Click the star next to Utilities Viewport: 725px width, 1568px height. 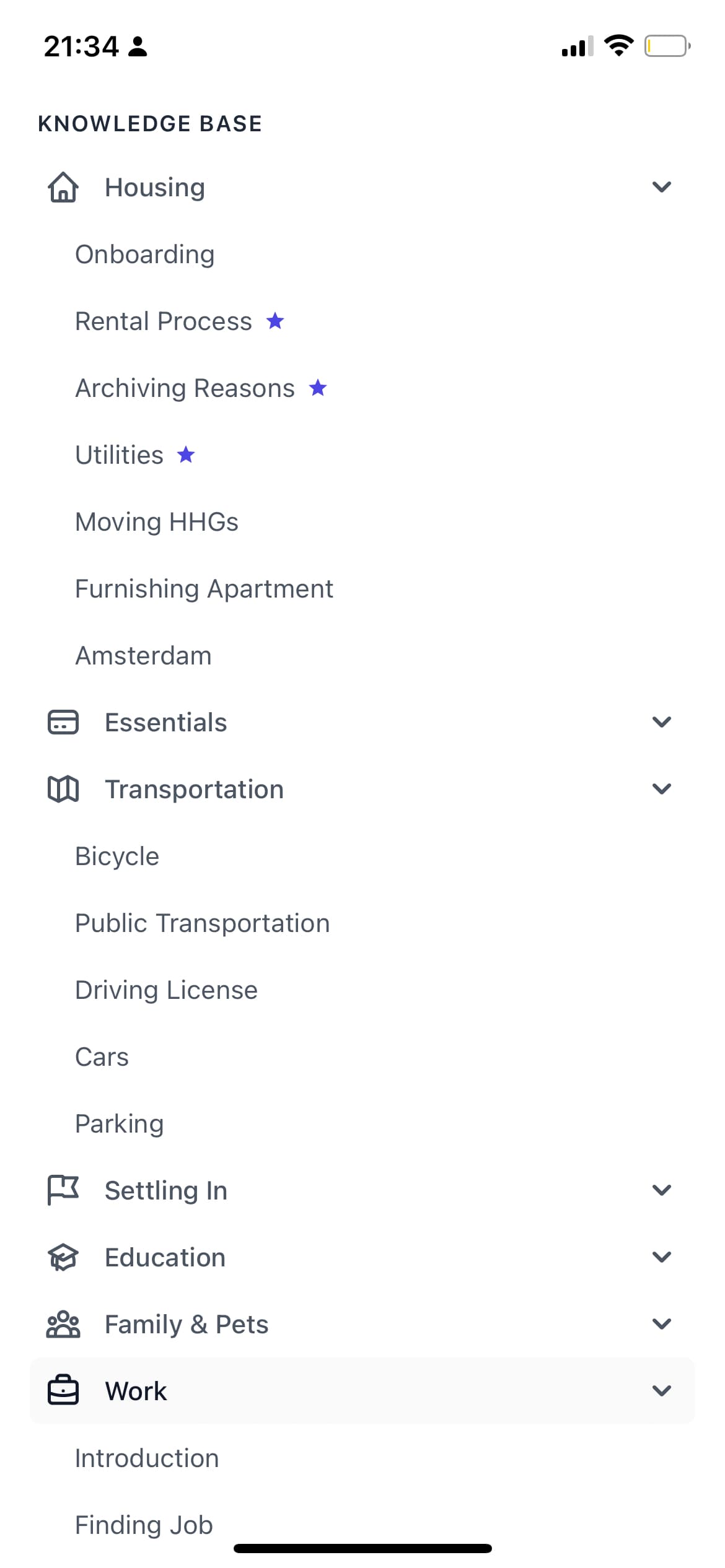[186, 455]
